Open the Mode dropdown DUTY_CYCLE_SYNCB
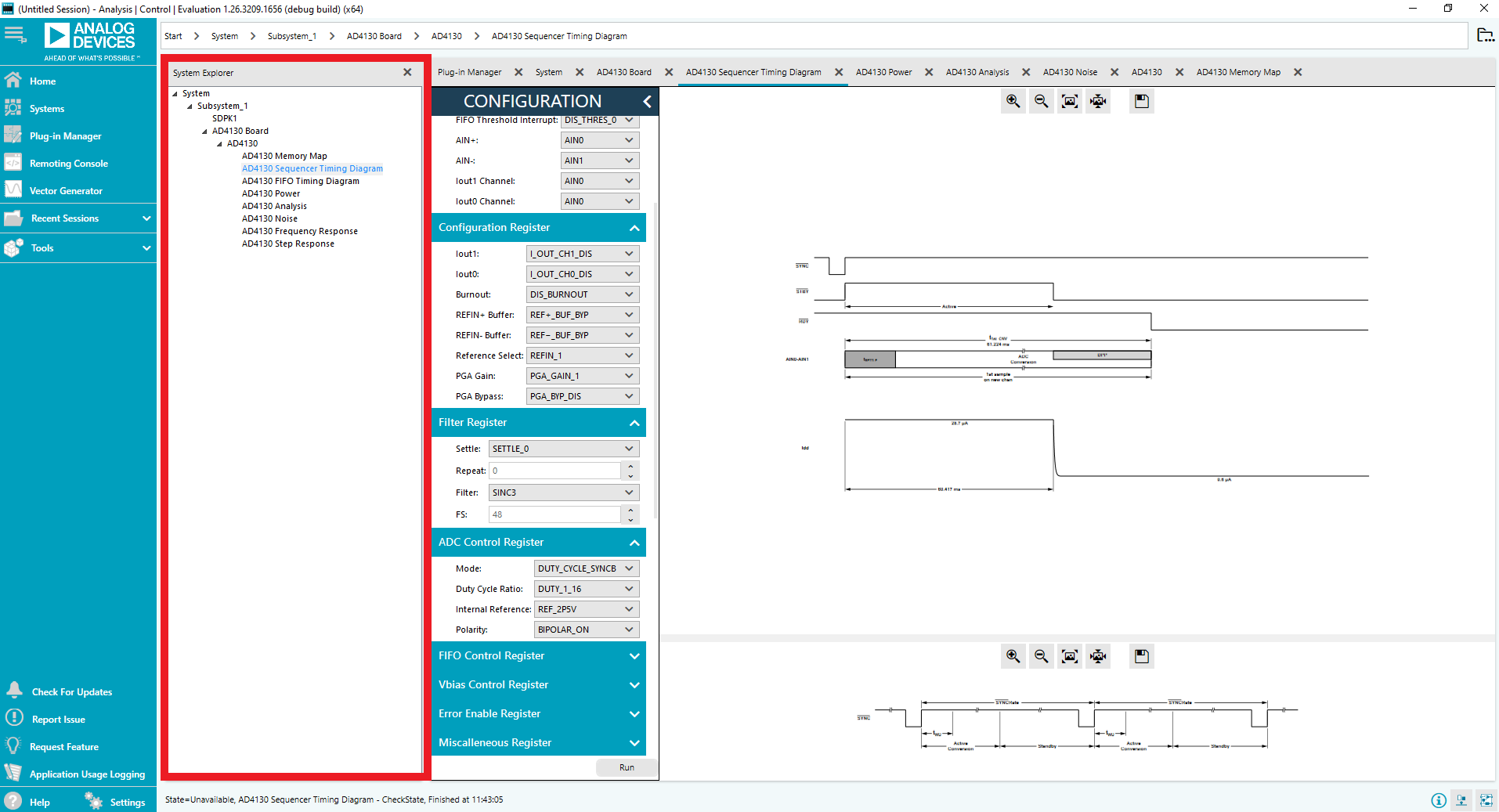The image size is (1499, 812). (587, 568)
